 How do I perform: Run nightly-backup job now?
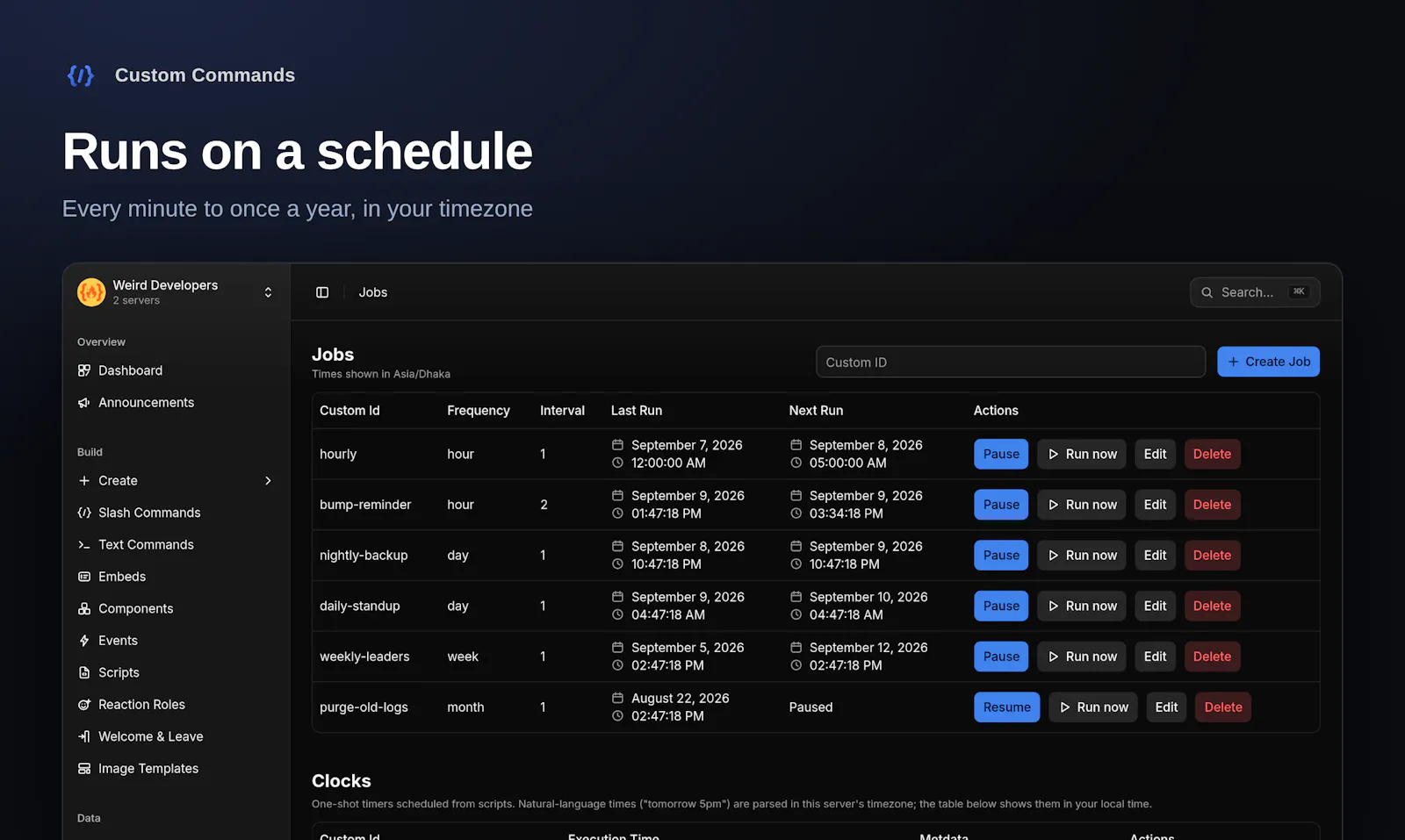(1082, 556)
